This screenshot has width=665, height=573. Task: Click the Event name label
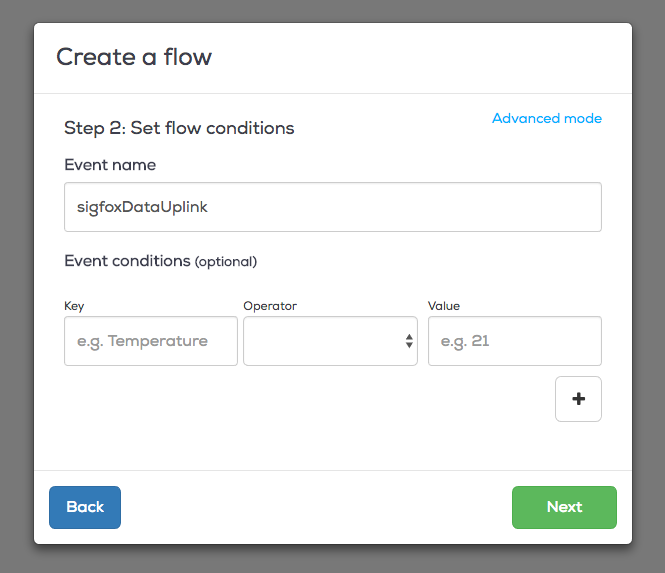[x=110, y=165]
